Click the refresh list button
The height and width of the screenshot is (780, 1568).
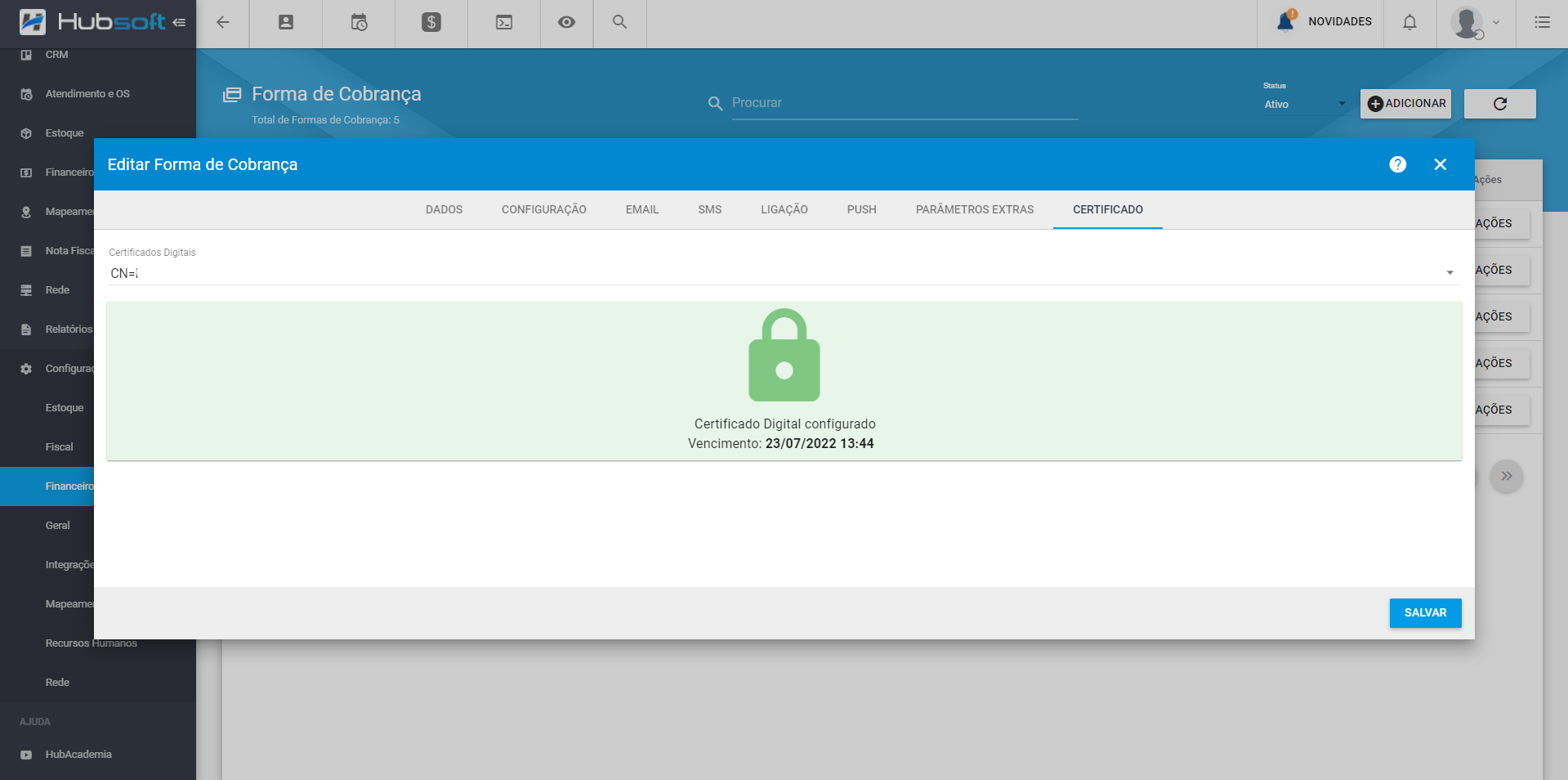point(1499,104)
